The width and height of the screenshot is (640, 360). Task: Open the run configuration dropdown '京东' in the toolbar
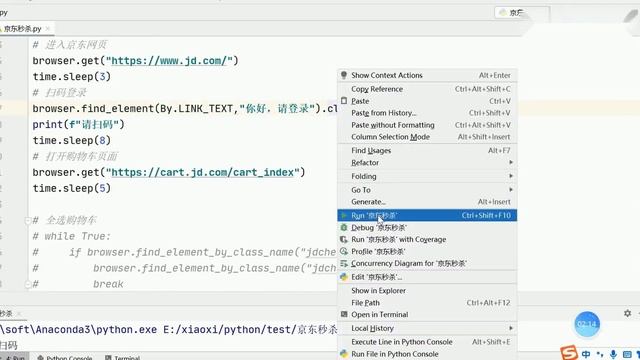[522, 13]
